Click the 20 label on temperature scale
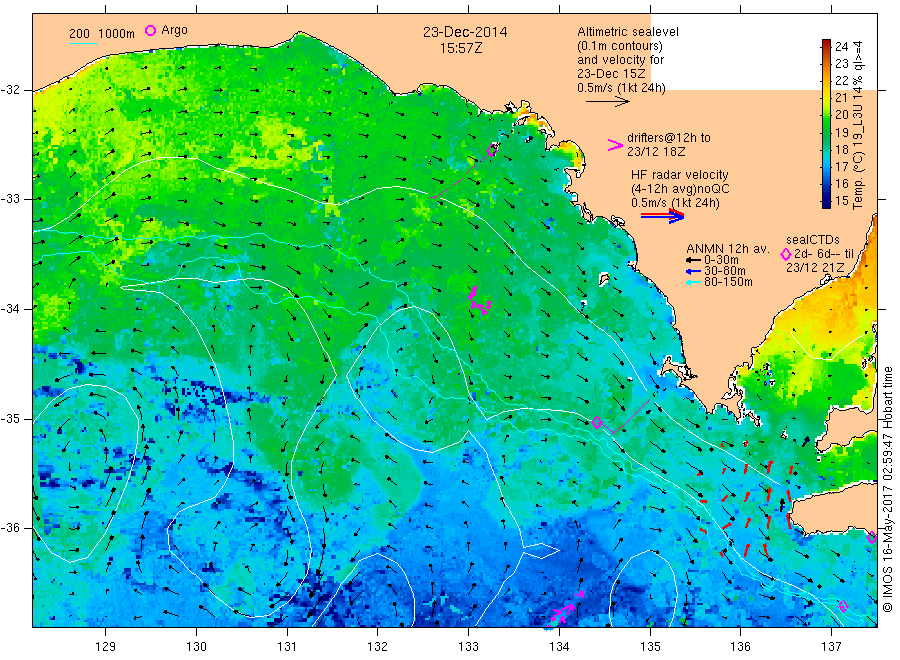This screenshot has height=660, width=900. [841, 115]
